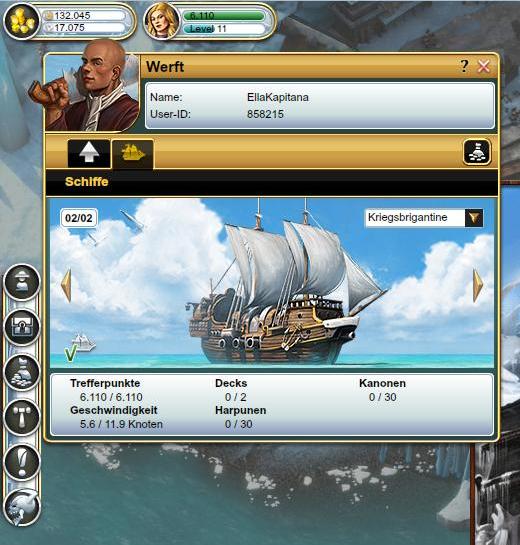This screenshot has height=545, width=520.
Task: Show next ship with right arrow
Action: pos(478,285)
